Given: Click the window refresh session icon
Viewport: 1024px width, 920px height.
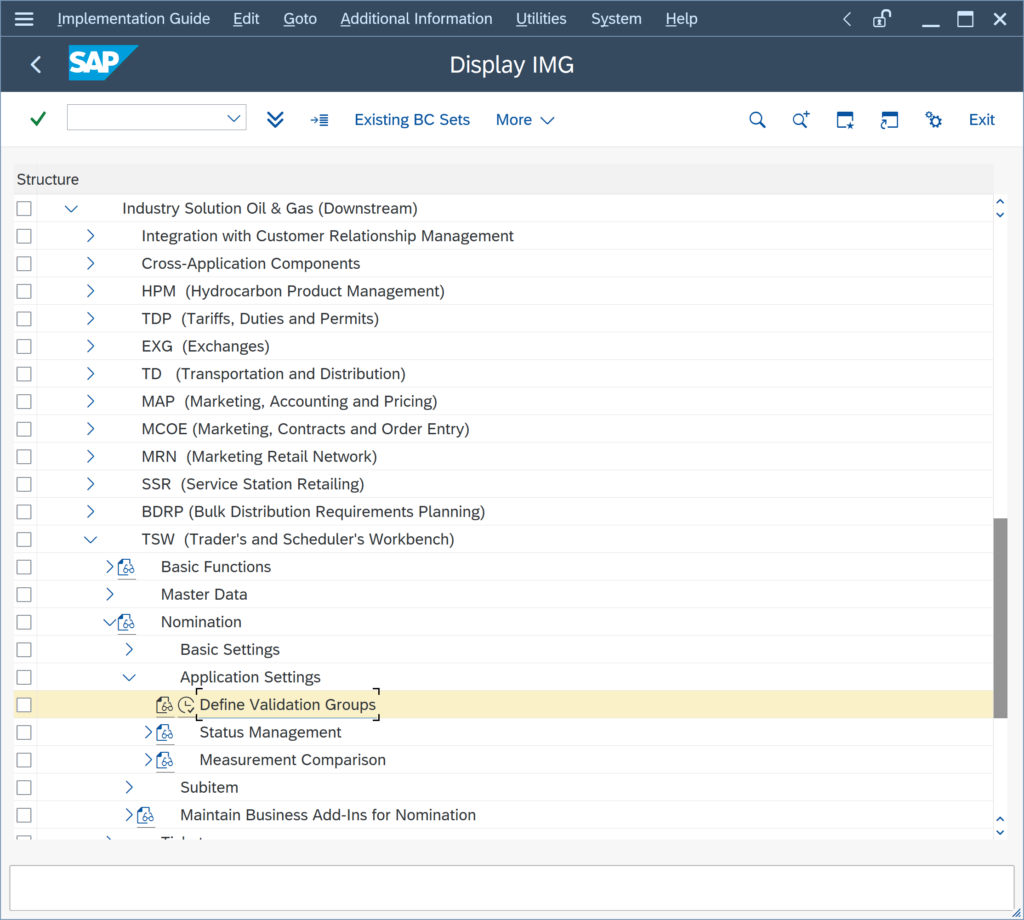Looking at the screenshot, I should 889,119.
